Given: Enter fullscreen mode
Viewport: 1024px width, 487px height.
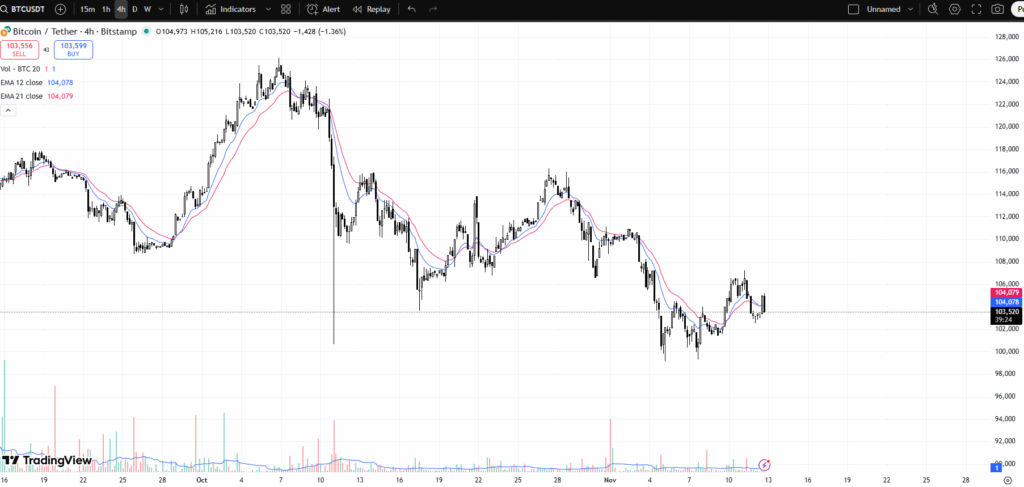Looking at the screenshot, I should click(976, 9).
